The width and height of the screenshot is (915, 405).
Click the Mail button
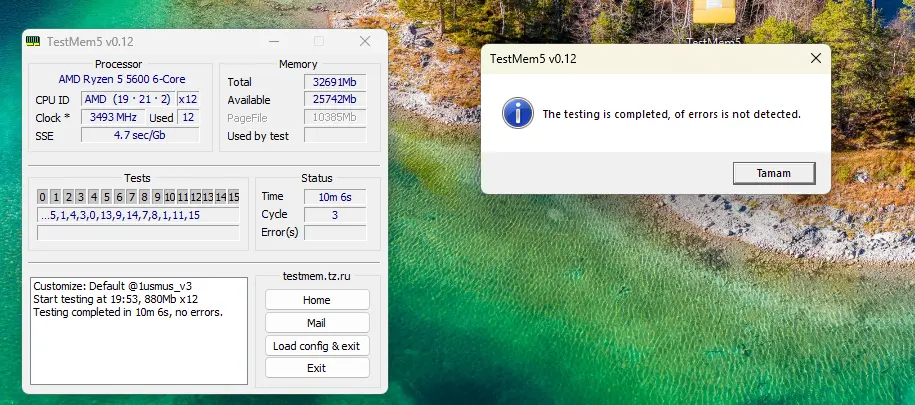tap(317, 323)
